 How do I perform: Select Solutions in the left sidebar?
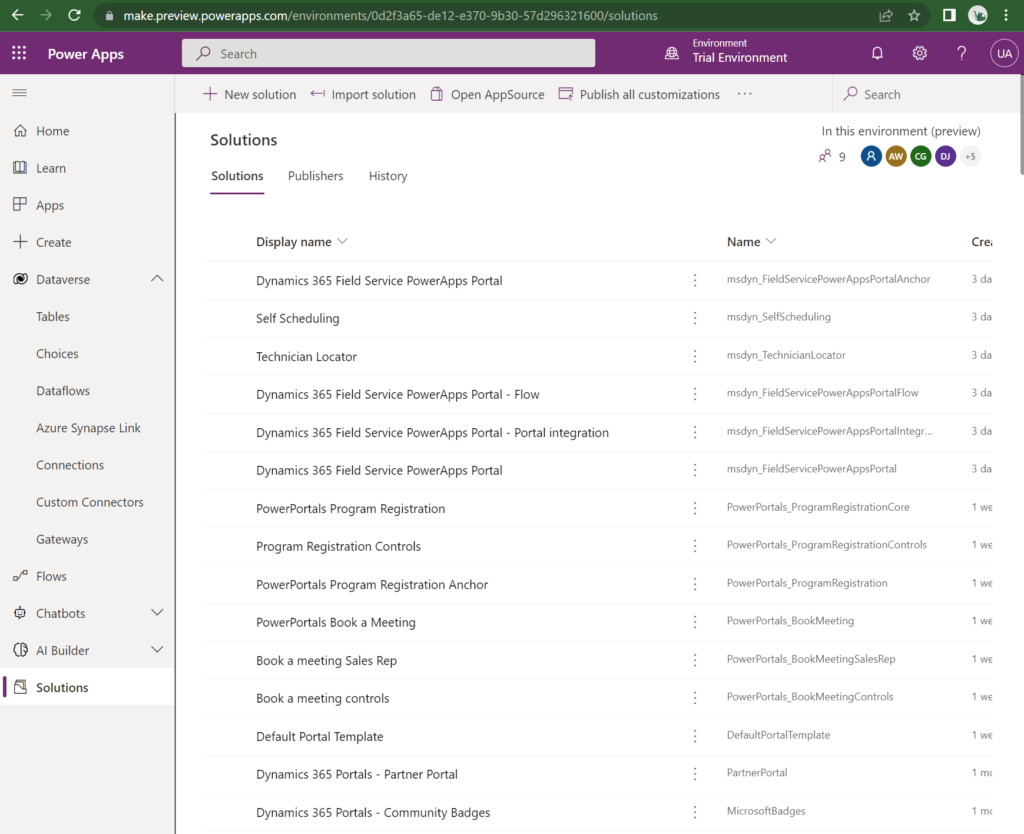(x=88, y=687)
